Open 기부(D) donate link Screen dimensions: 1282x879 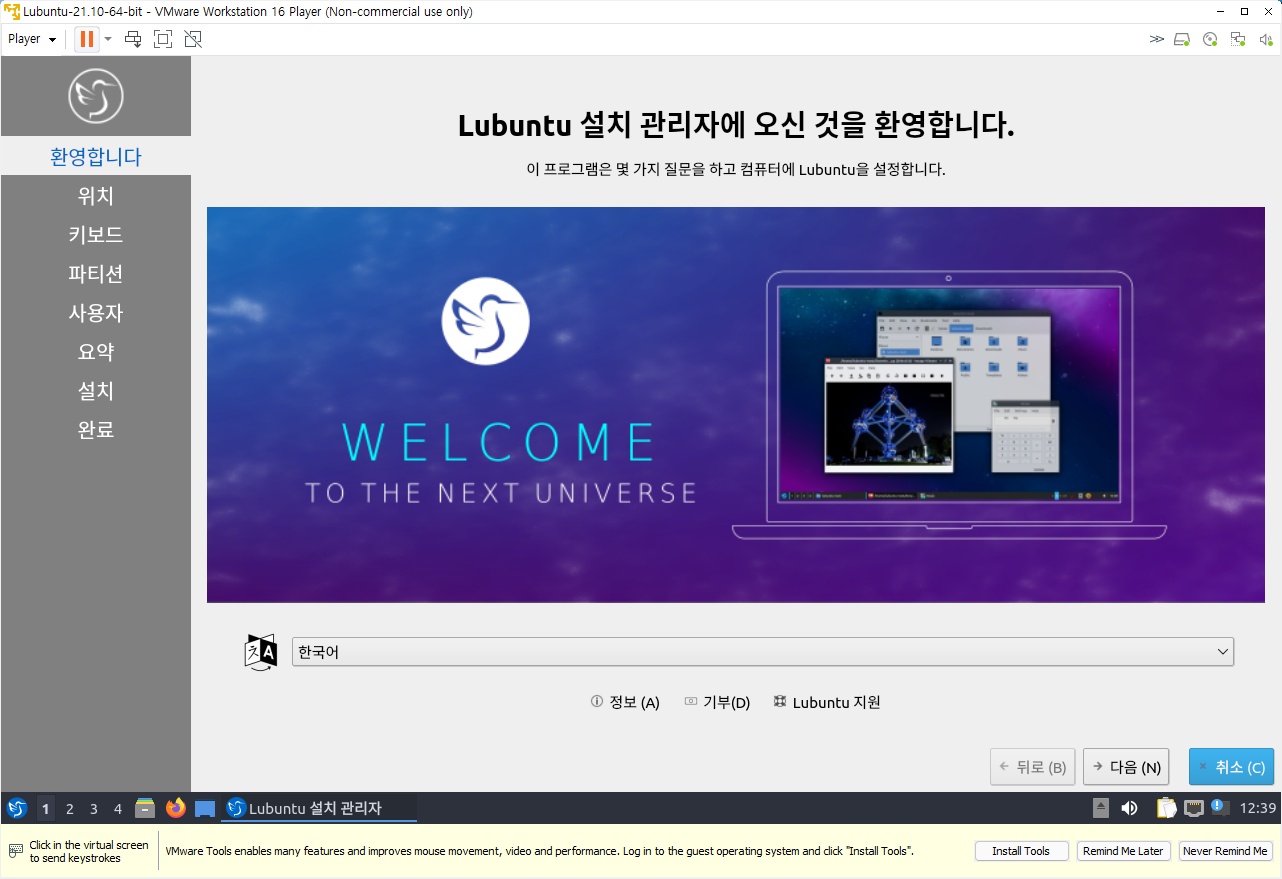click(717, 702)
